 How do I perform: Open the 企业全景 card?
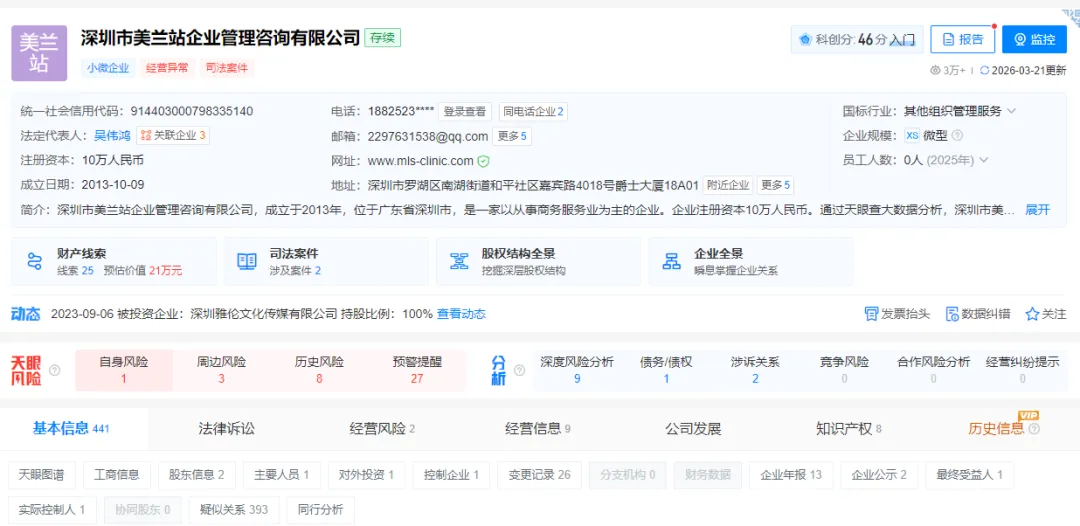click(750, 262)
